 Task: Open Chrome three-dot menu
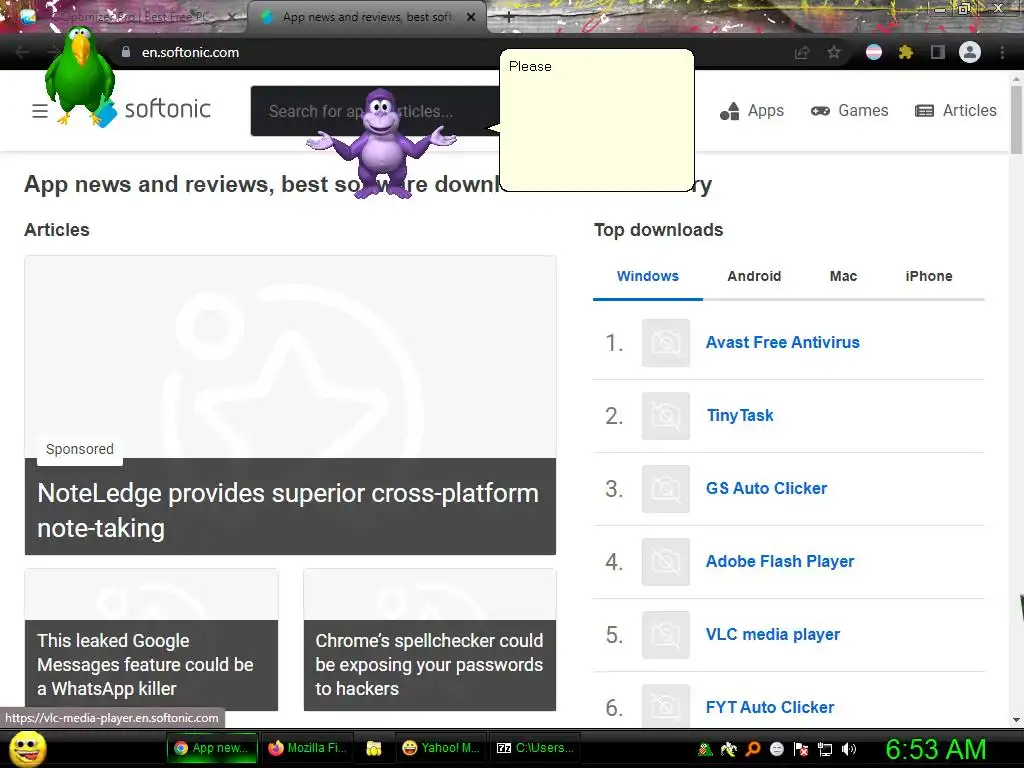point(1002,52)
